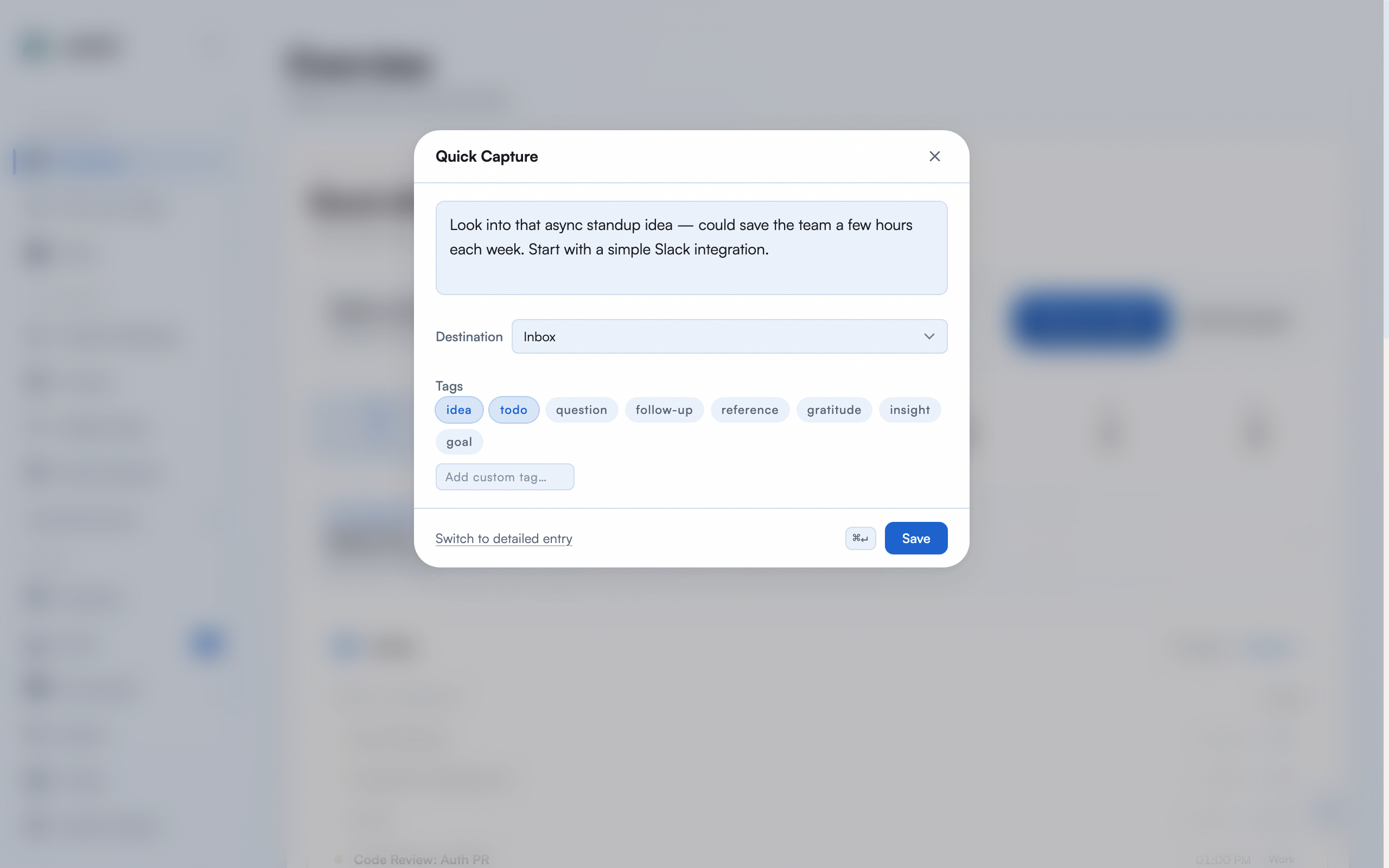Viewport: 1389px width, 868px height.
Task: Enable the "follow-up" tag
Action: pos(664,409)
